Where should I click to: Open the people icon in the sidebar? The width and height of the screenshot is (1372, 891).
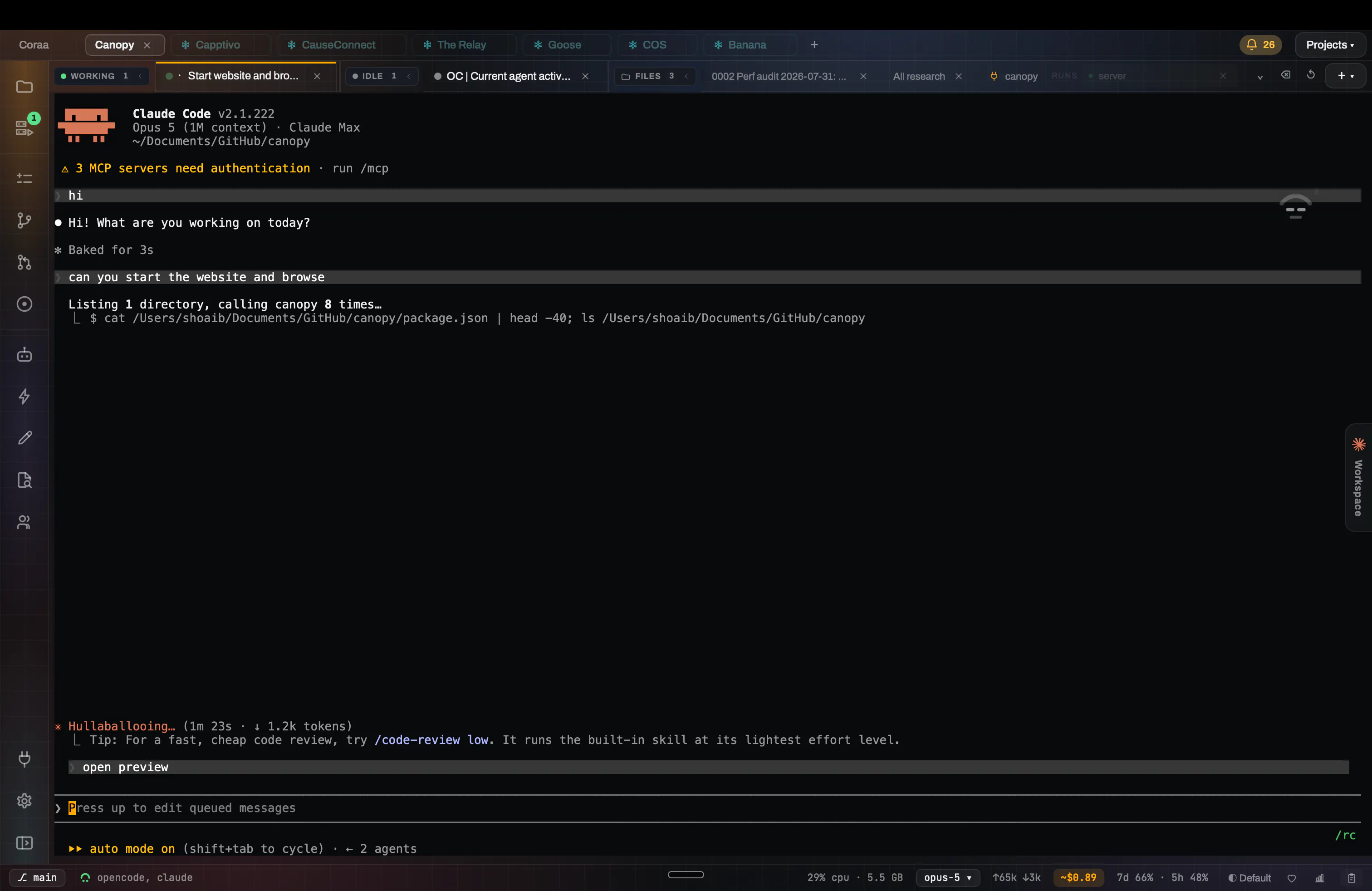click(24, 522)
